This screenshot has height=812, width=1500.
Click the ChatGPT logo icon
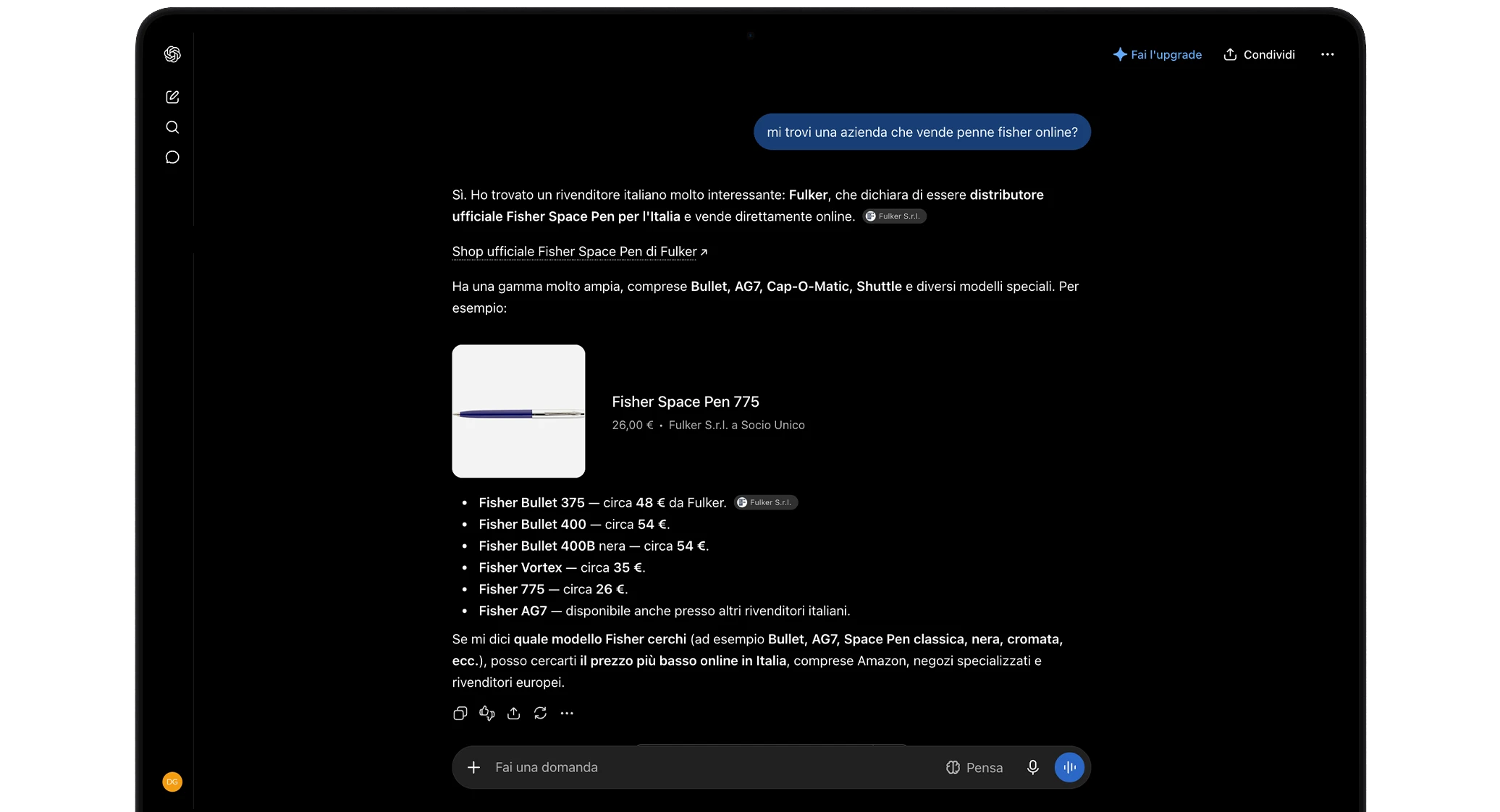tap(172, 54)
